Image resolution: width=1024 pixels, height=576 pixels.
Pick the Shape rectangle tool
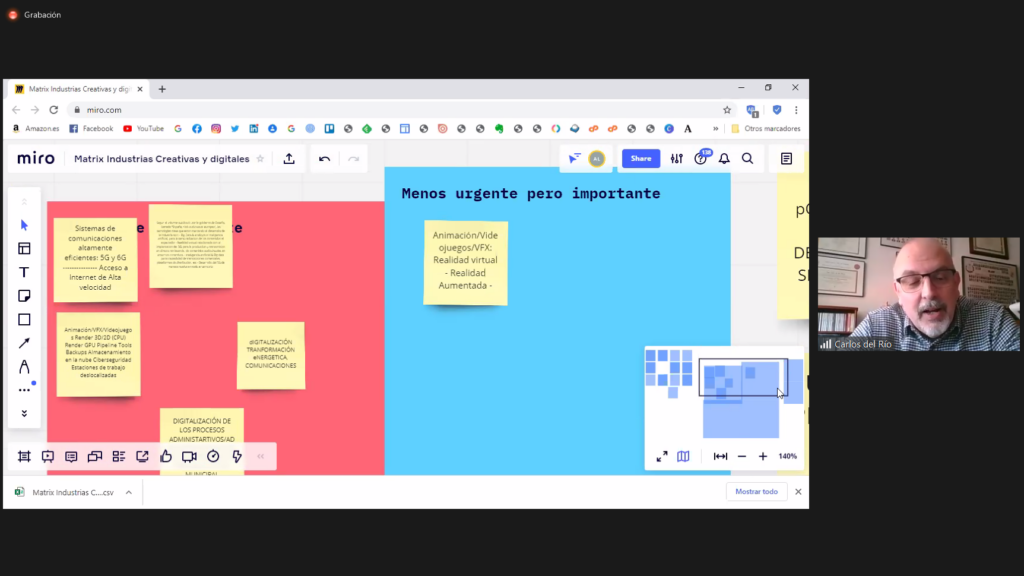click(x=24, y=320)
